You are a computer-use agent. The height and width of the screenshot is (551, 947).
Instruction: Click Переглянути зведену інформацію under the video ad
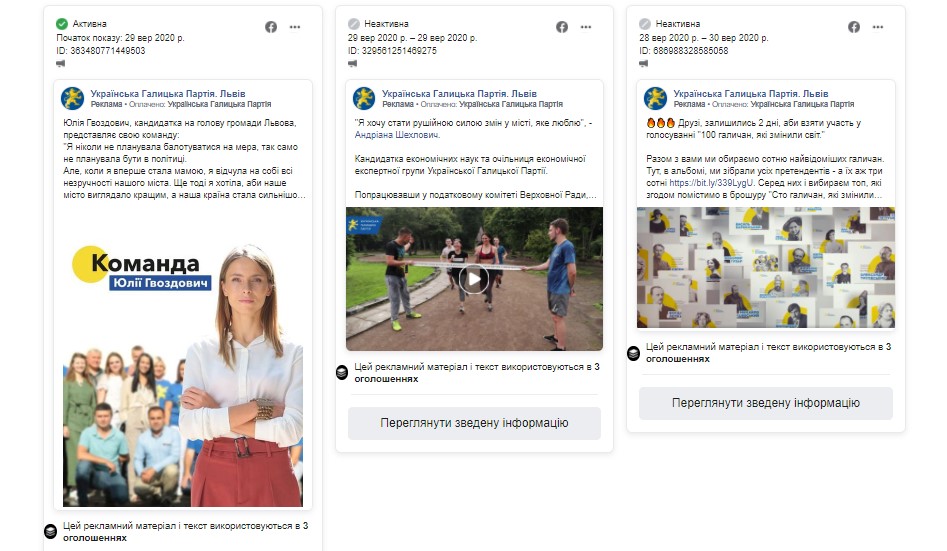click(x=474, y=423)
